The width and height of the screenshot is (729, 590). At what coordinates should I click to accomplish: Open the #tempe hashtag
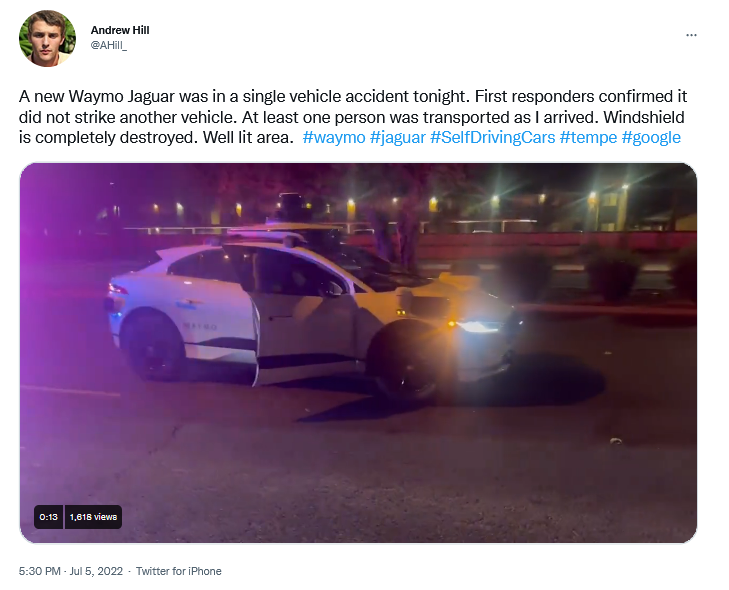coord(588,138)
